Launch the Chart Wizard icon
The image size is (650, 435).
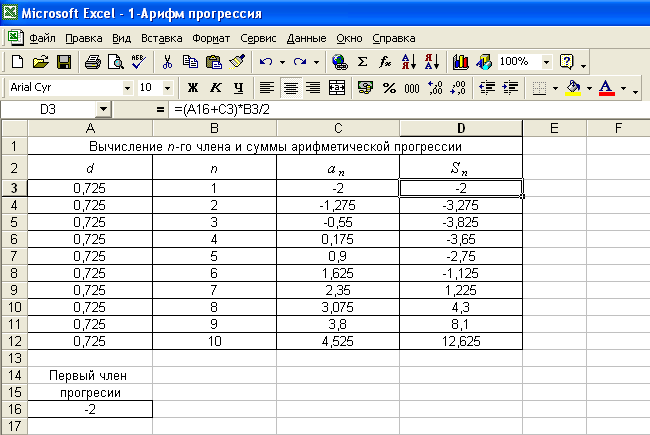460,62
